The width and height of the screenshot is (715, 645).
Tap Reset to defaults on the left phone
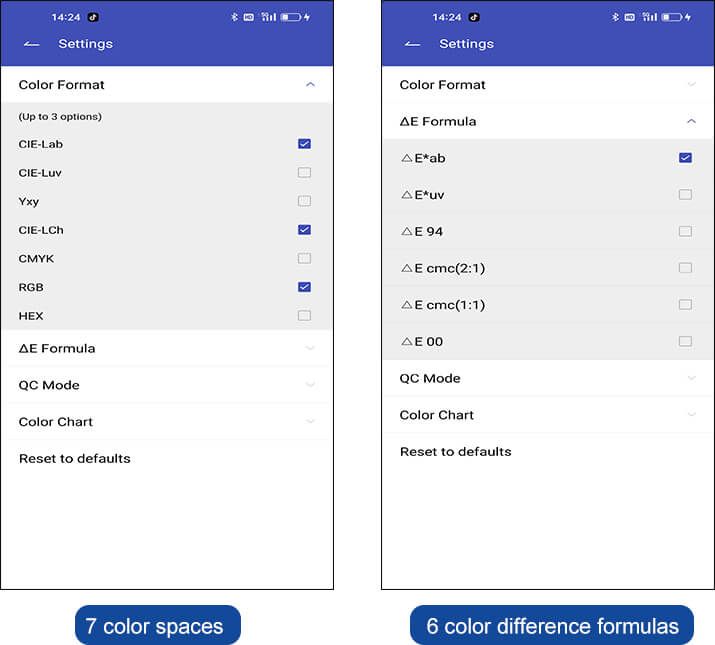click(75, 458)
